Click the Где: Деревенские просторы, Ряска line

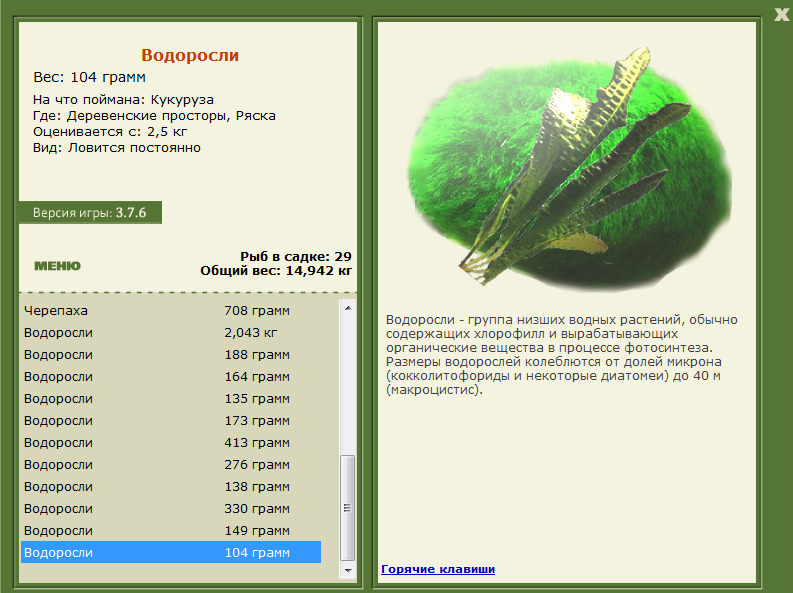click(x=154, y=116)
